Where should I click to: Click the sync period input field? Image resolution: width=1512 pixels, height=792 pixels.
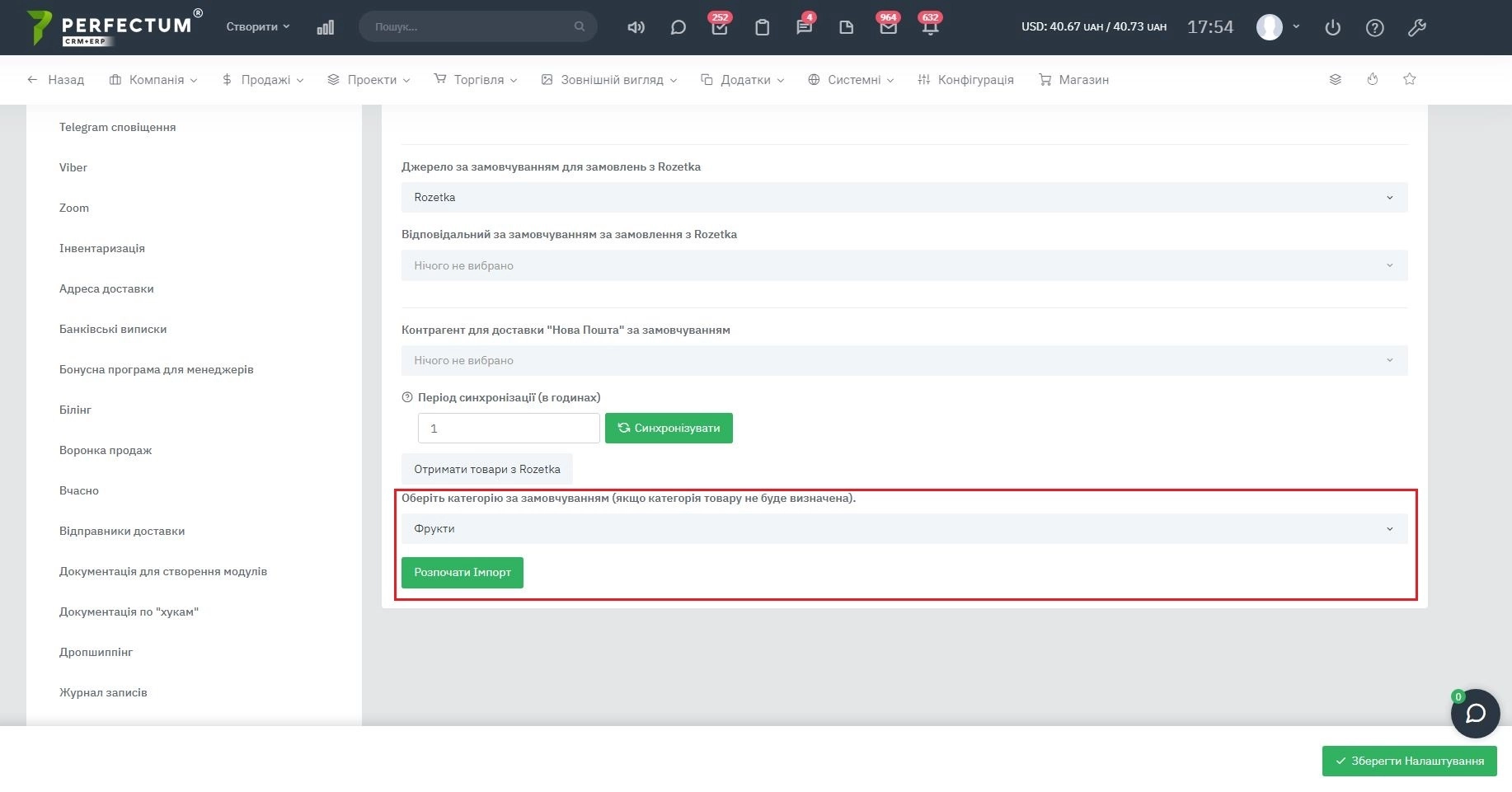click(508, 429)
